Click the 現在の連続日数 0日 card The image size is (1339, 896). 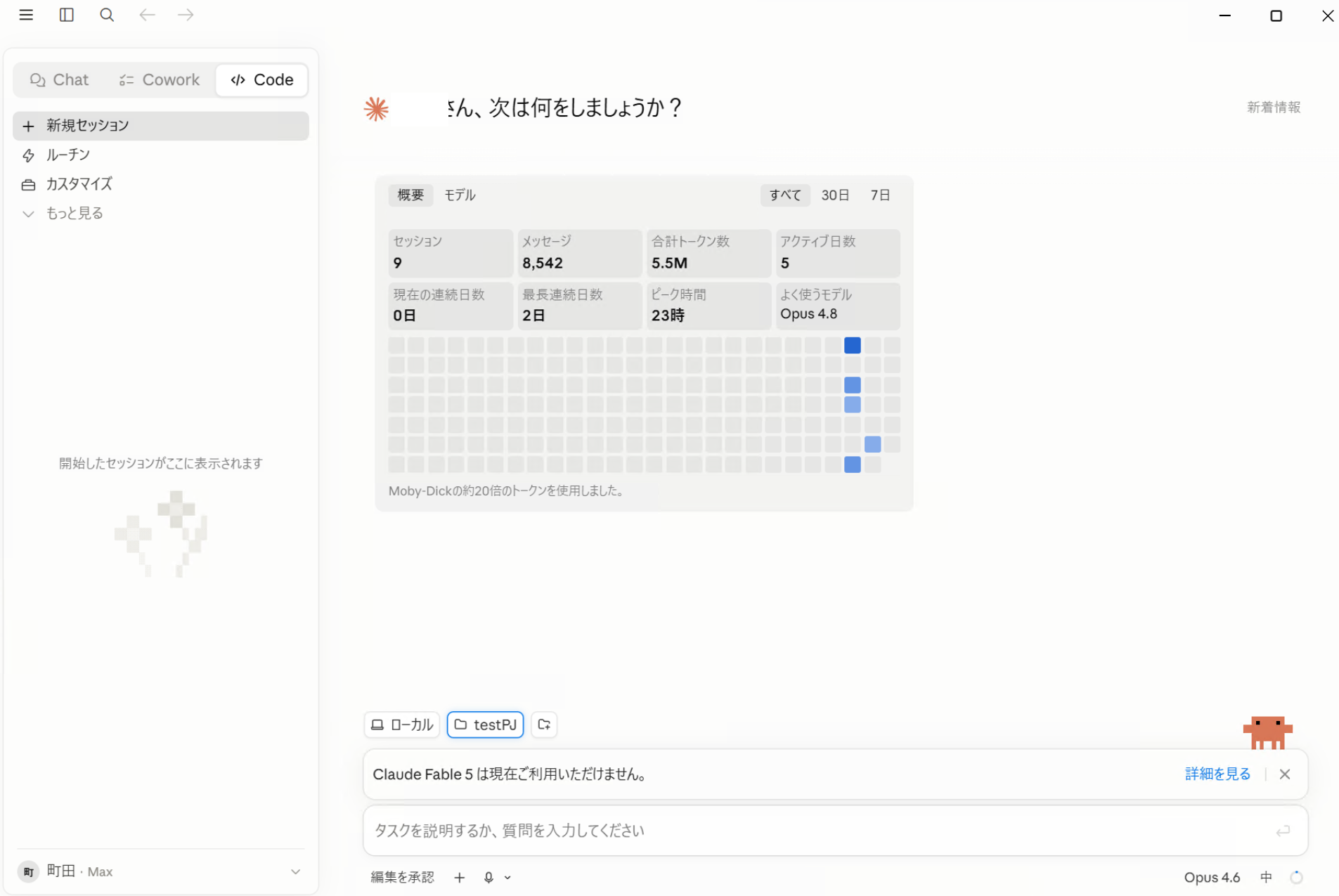451,306
